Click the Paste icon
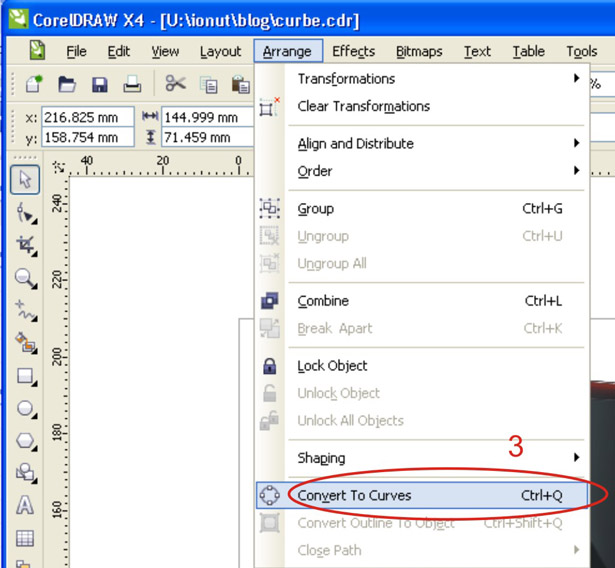The width and height of the screenshot is (615, 568). (x=240, y=84)
